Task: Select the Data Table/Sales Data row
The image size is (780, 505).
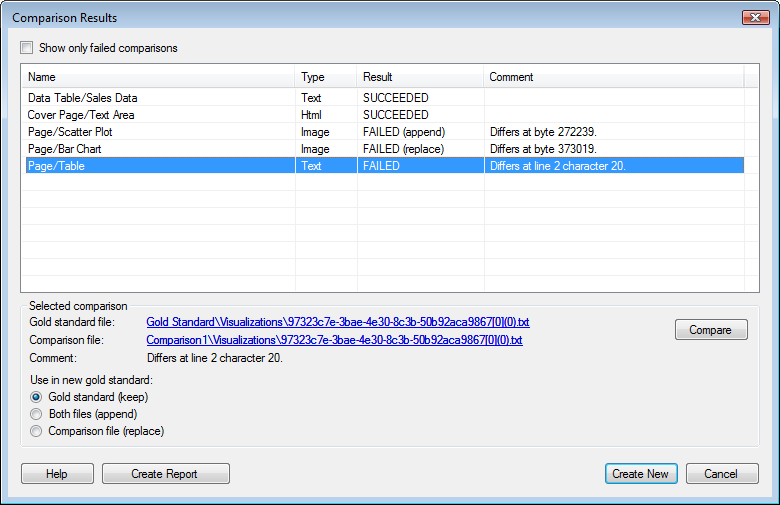Action: [385, 98]
